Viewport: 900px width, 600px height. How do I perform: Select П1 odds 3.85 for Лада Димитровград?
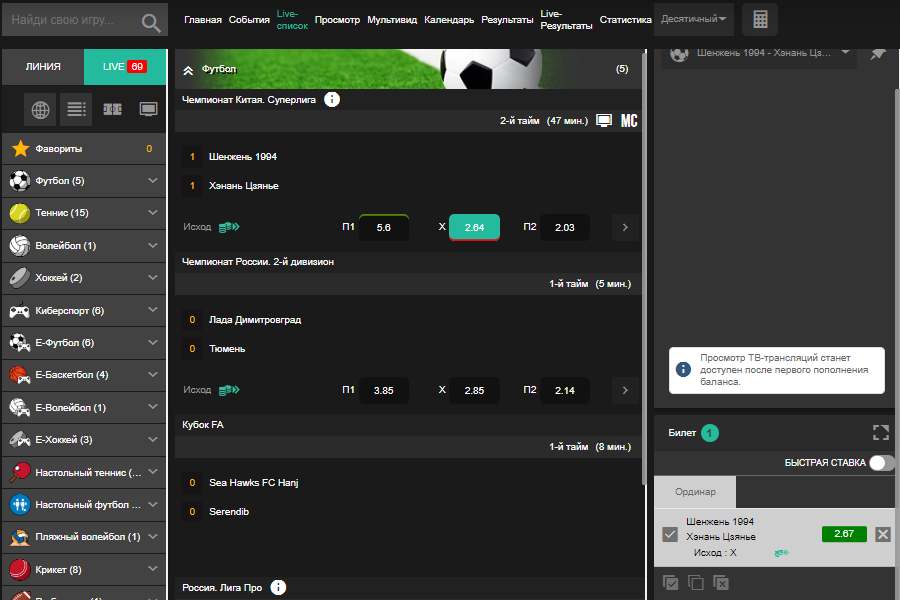click(383, 390)
